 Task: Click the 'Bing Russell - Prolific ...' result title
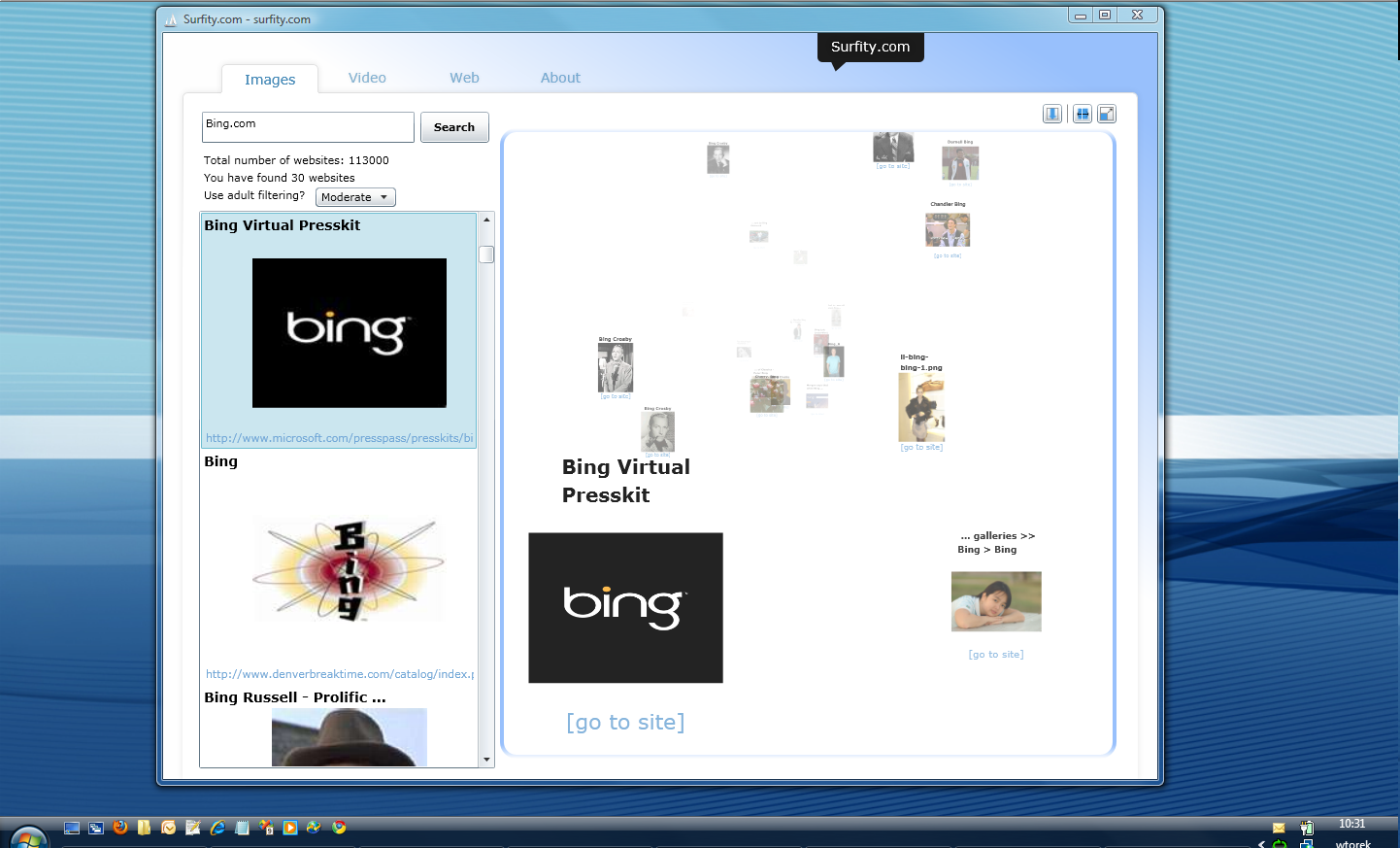pyautogui.click(x=295, y=697)
